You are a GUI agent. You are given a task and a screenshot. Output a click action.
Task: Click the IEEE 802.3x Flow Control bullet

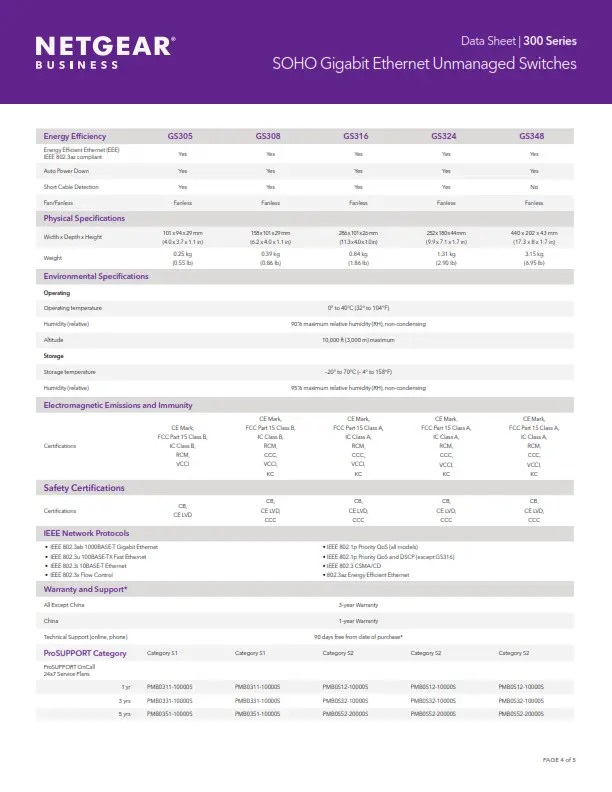tap(82, 576)
